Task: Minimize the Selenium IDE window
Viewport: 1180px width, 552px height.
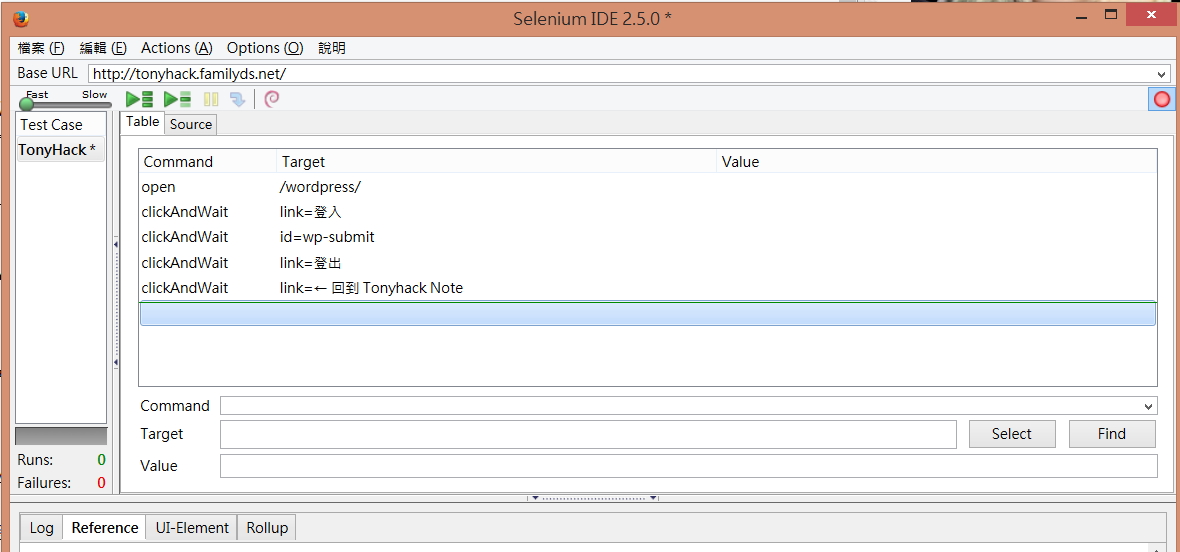Action: pyautogui.click(x=1079, y=15)
